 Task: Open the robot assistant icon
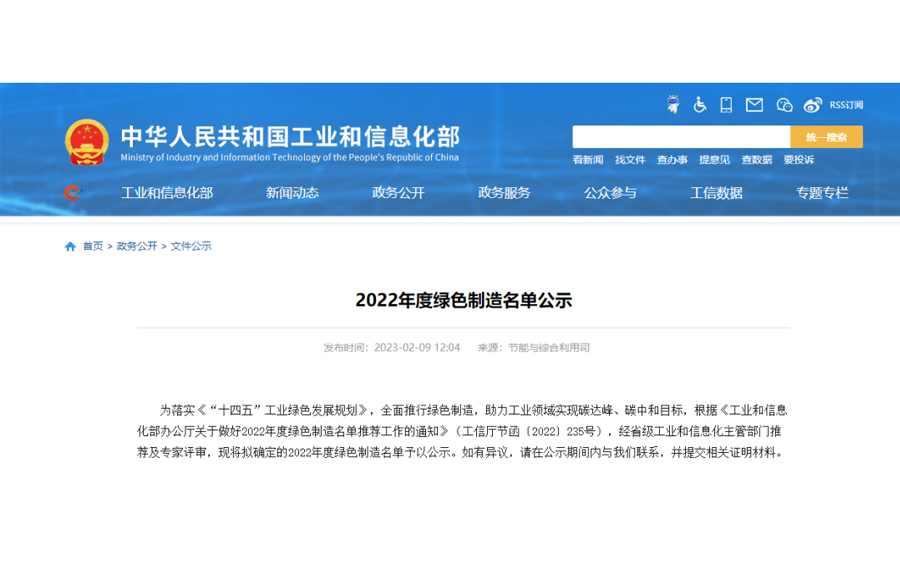pyautogui.click(x=673, y=104)
